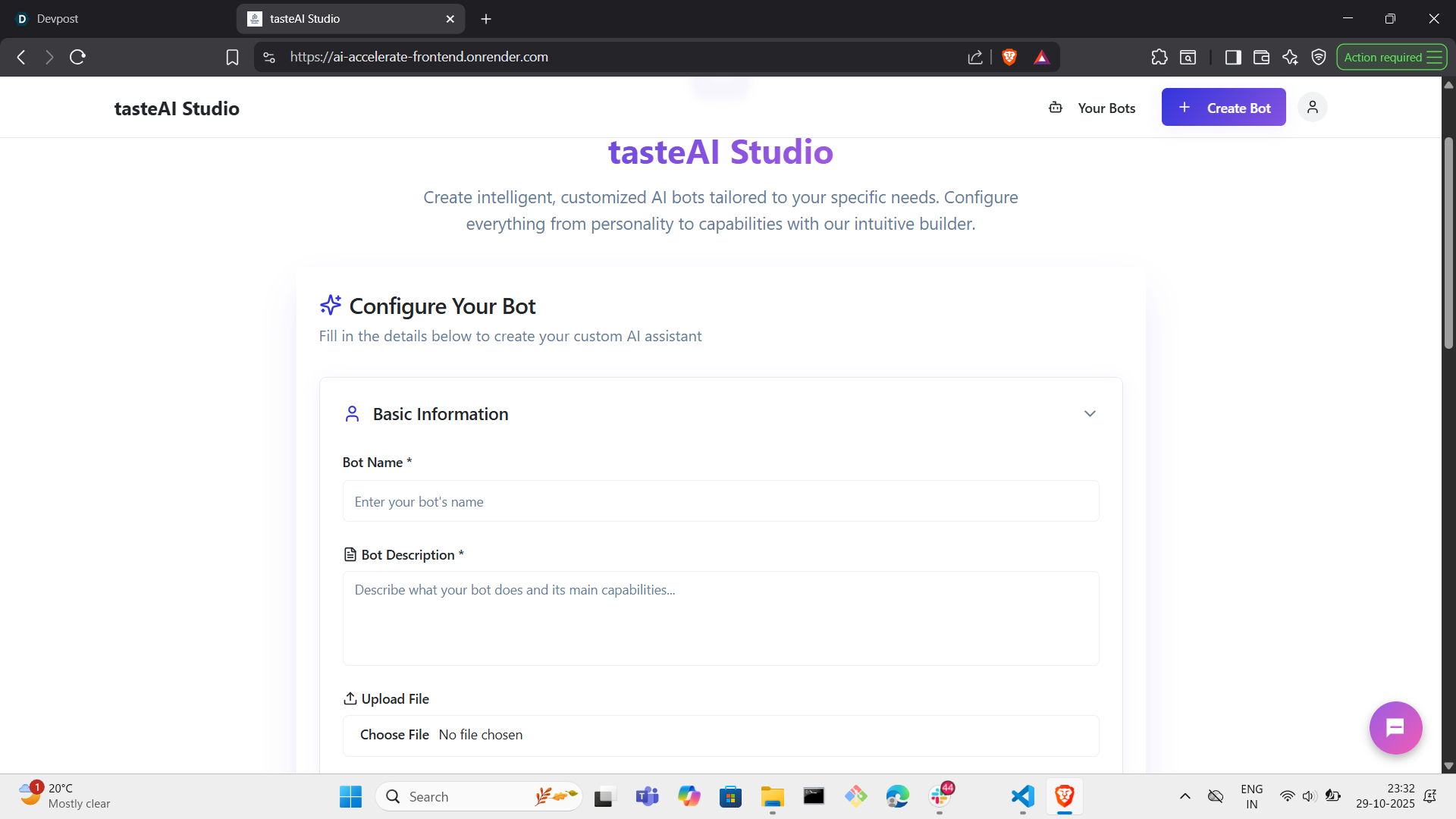This screenshot has width=1456, height=819.
Task: Open a new browser tab
Action: 486,19
